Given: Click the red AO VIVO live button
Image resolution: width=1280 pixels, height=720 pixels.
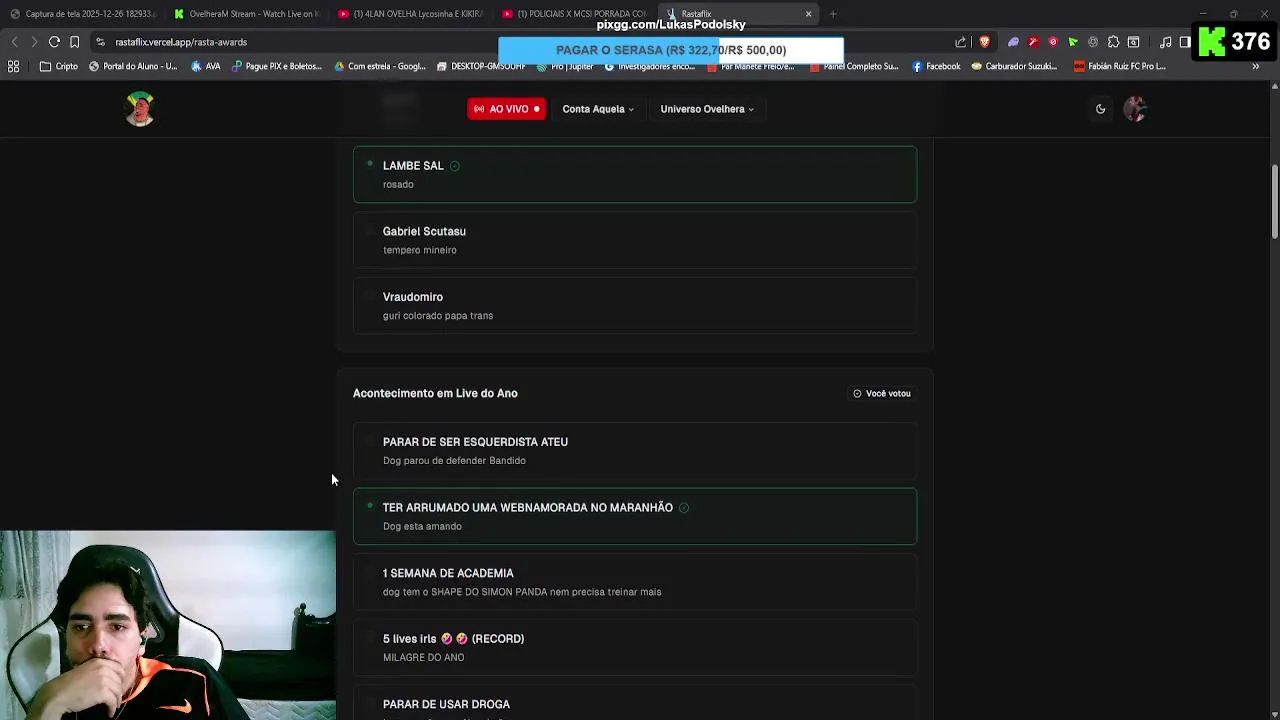Looking at the screenshot, I should click(x=506, y=109).
